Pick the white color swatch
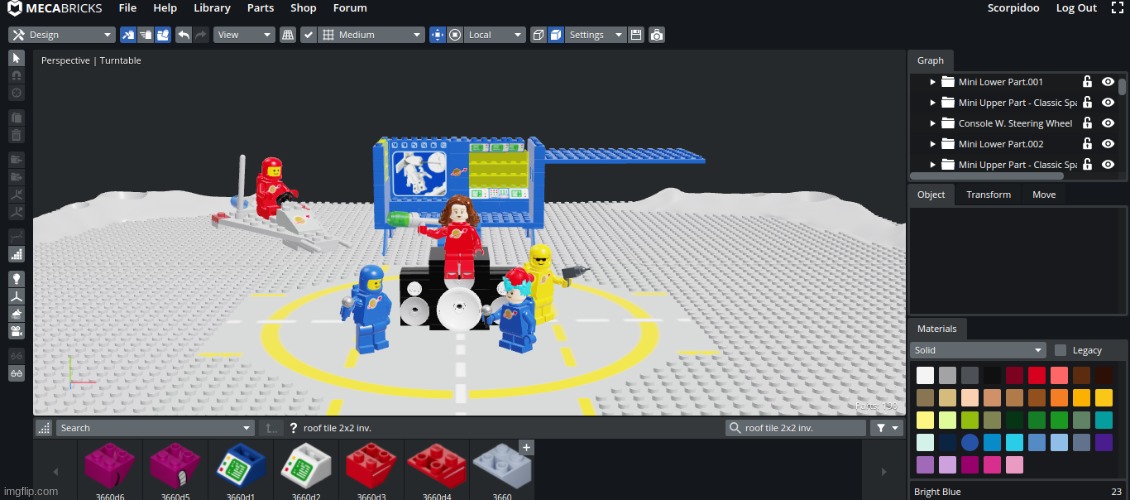 tap(925, 375)
